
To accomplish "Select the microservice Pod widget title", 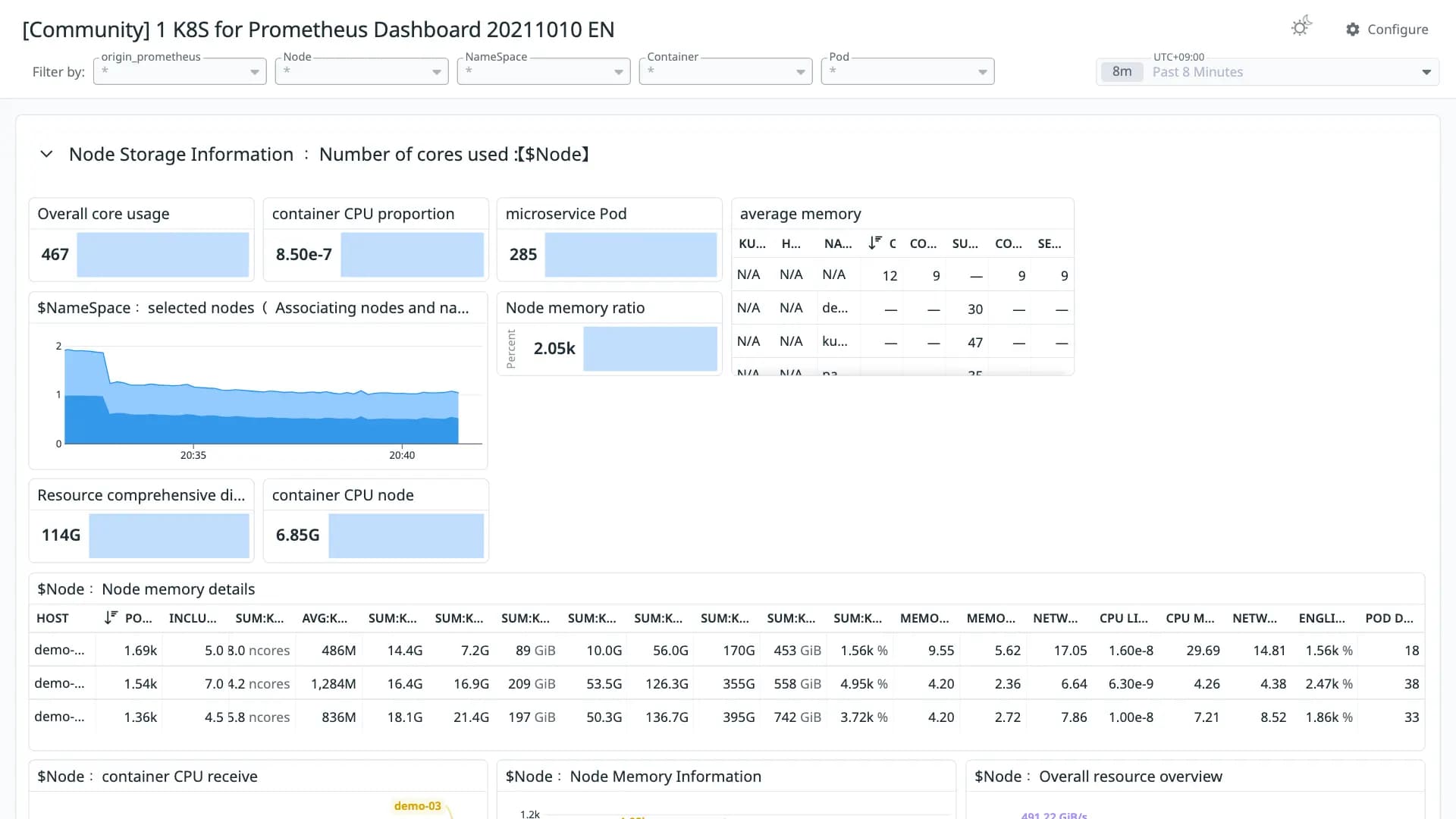I will pos(566,214).
